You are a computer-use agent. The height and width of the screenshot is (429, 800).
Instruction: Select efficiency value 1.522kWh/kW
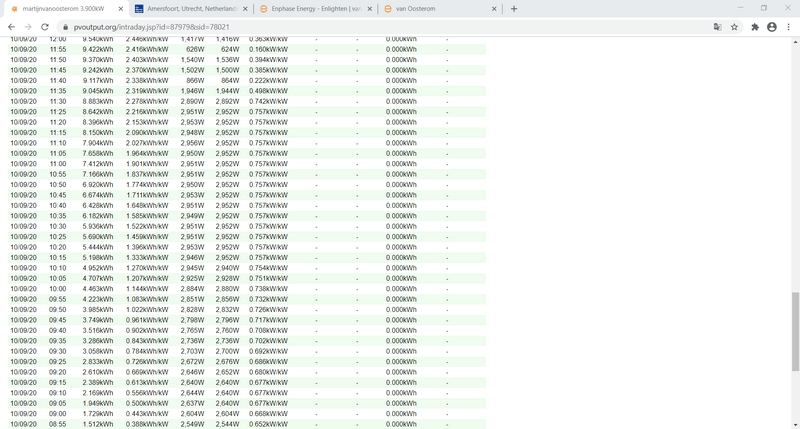click(147, 226)
